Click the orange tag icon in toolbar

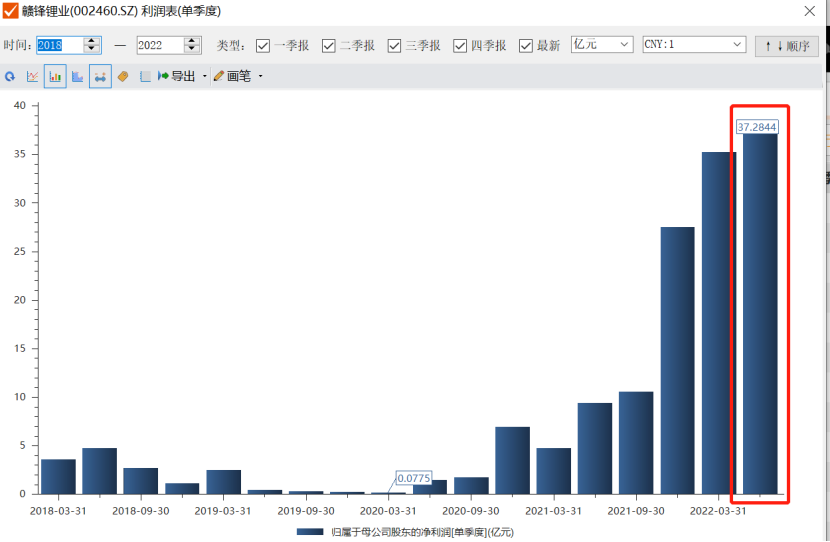click(123, 76)
